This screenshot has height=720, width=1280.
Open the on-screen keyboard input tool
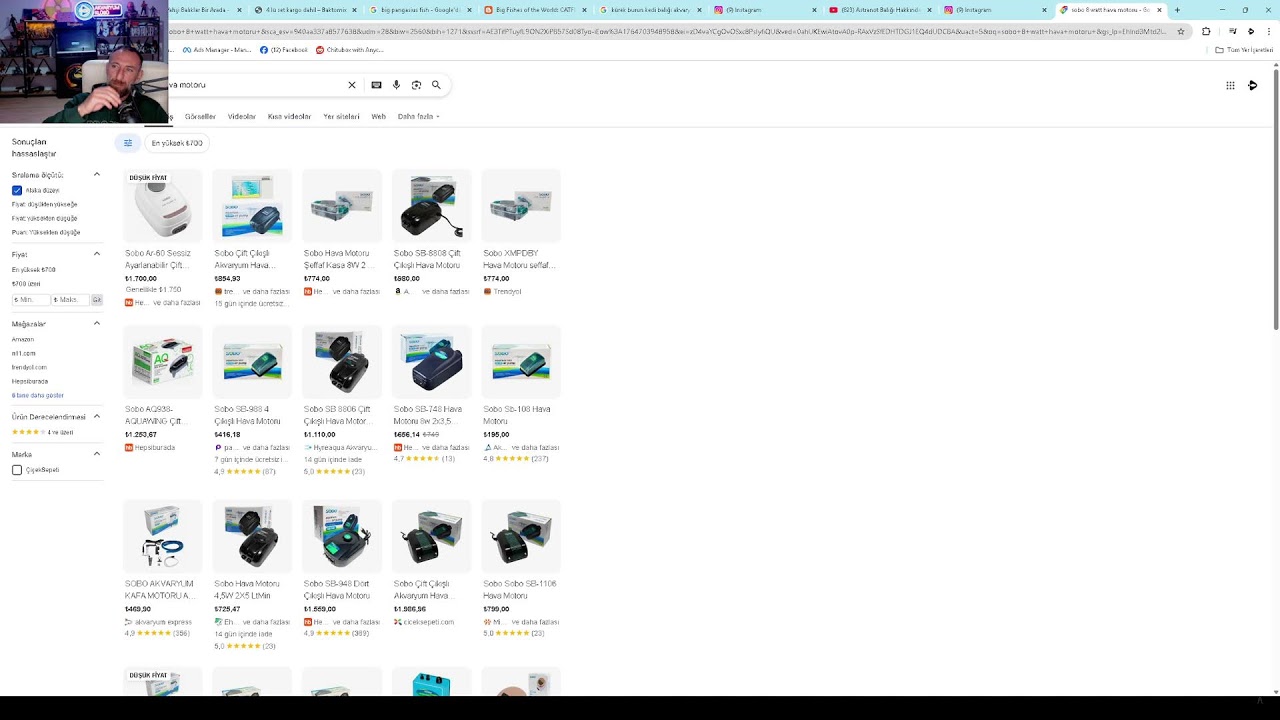[x=376, y=85]
